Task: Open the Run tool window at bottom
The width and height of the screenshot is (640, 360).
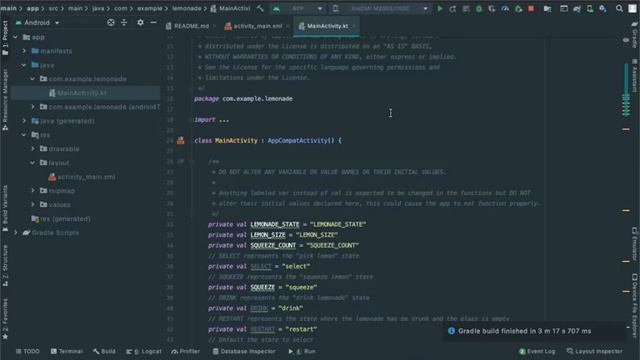Action: (x=302, y=351)
